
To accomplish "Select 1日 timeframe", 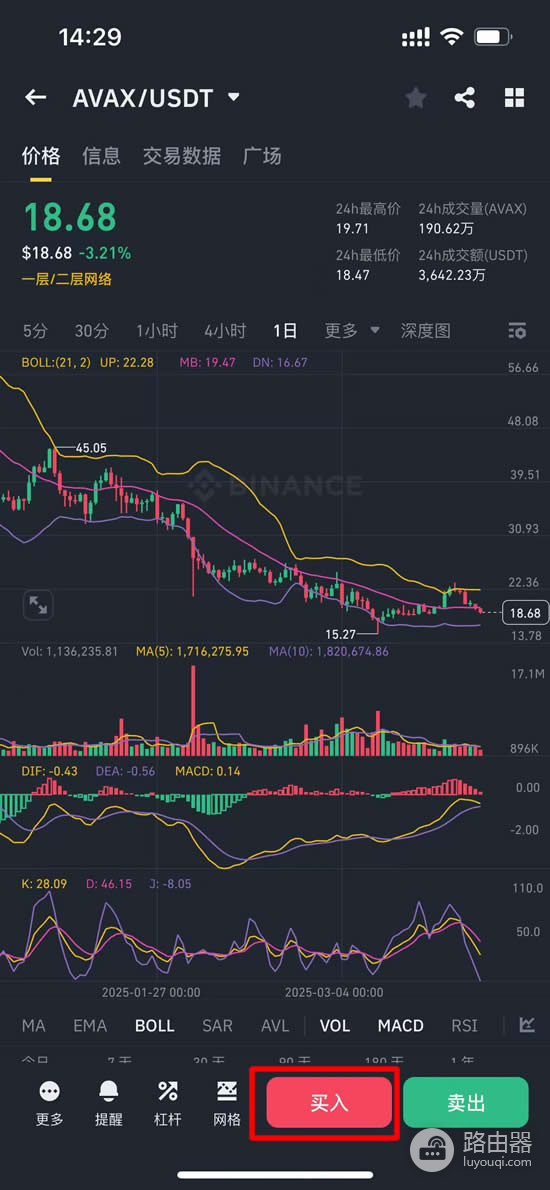I will pos(285,331).
